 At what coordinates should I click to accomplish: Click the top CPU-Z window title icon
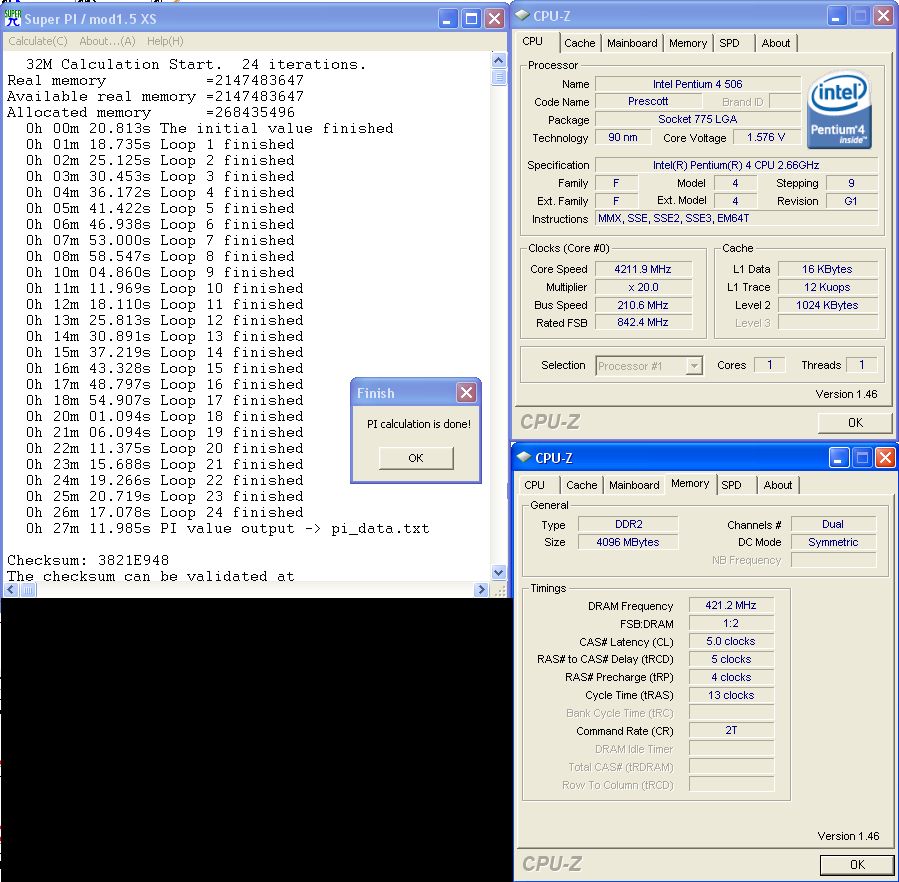522,15
